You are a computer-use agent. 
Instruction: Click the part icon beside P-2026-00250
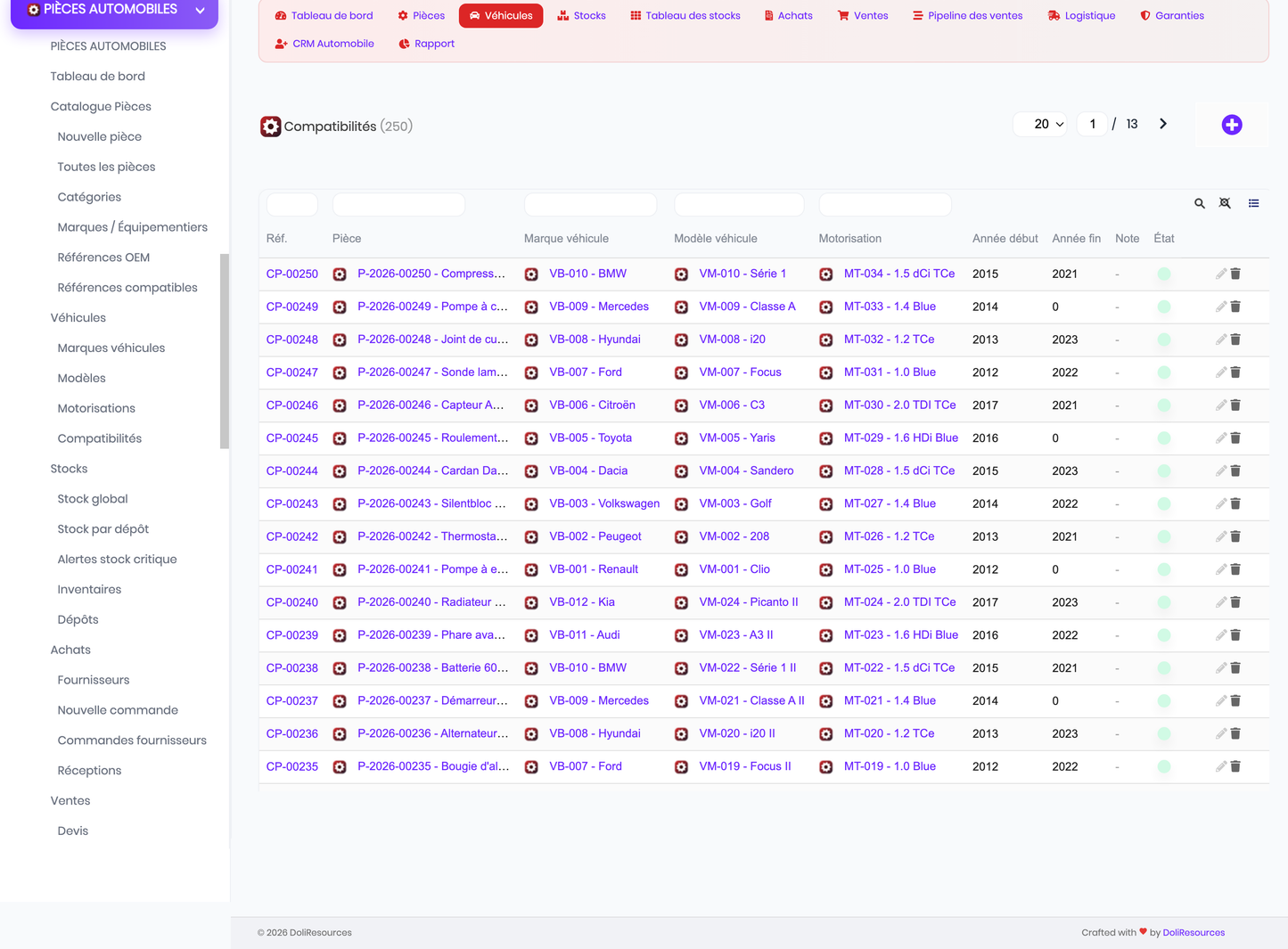[340, 274]
